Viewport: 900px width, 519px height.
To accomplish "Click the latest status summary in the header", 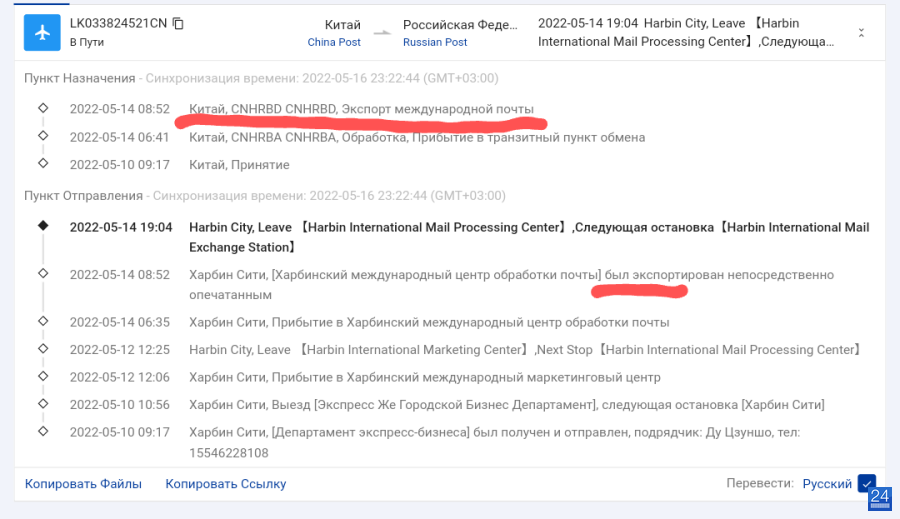I will coord(686,33).
